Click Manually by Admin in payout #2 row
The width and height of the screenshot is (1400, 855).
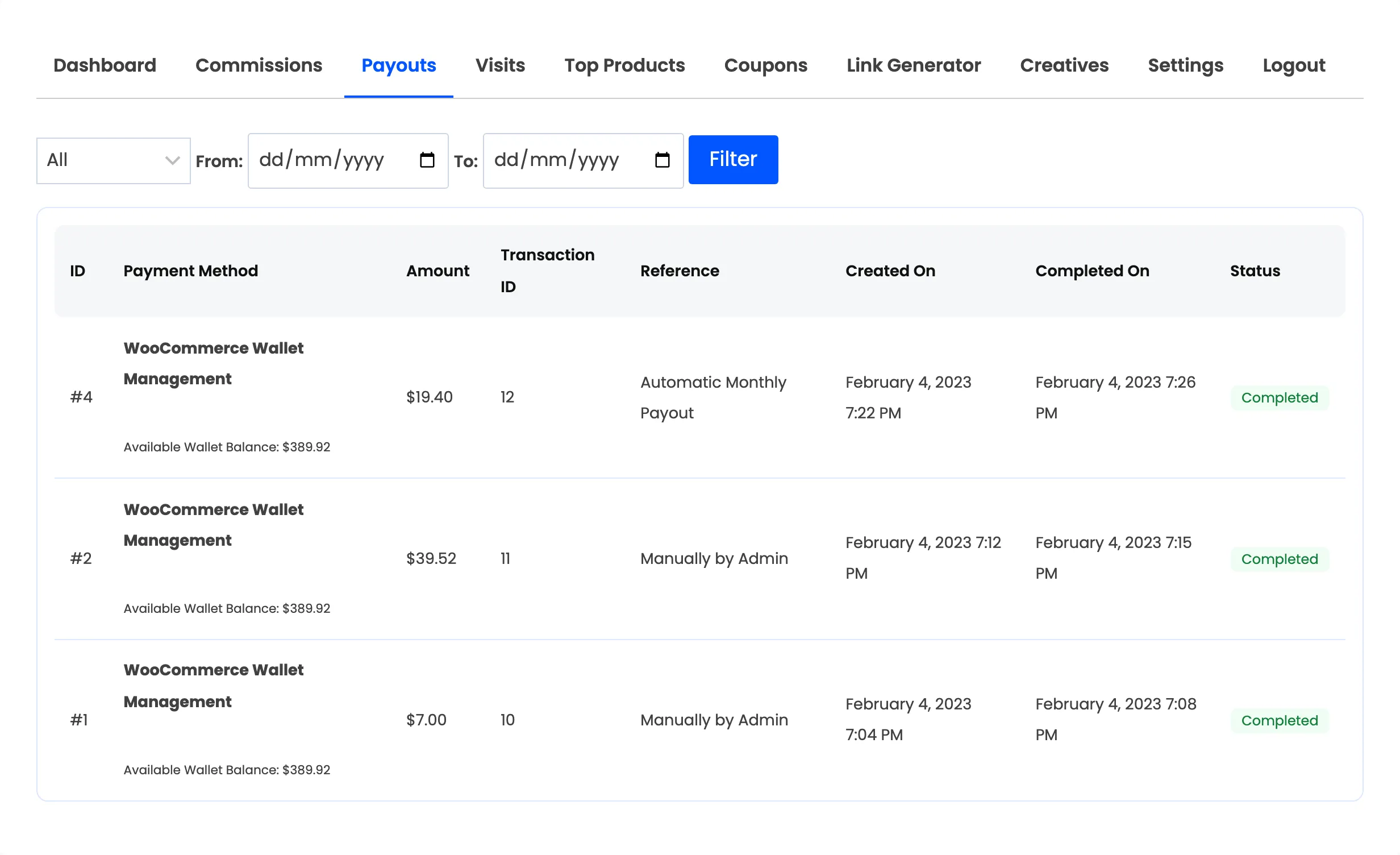(714, 558)
